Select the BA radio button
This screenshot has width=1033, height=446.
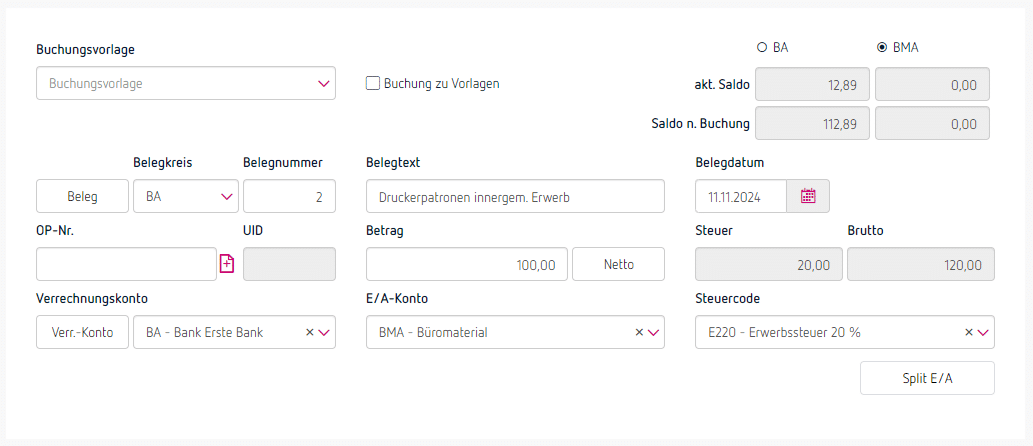(x=762, y=47)
